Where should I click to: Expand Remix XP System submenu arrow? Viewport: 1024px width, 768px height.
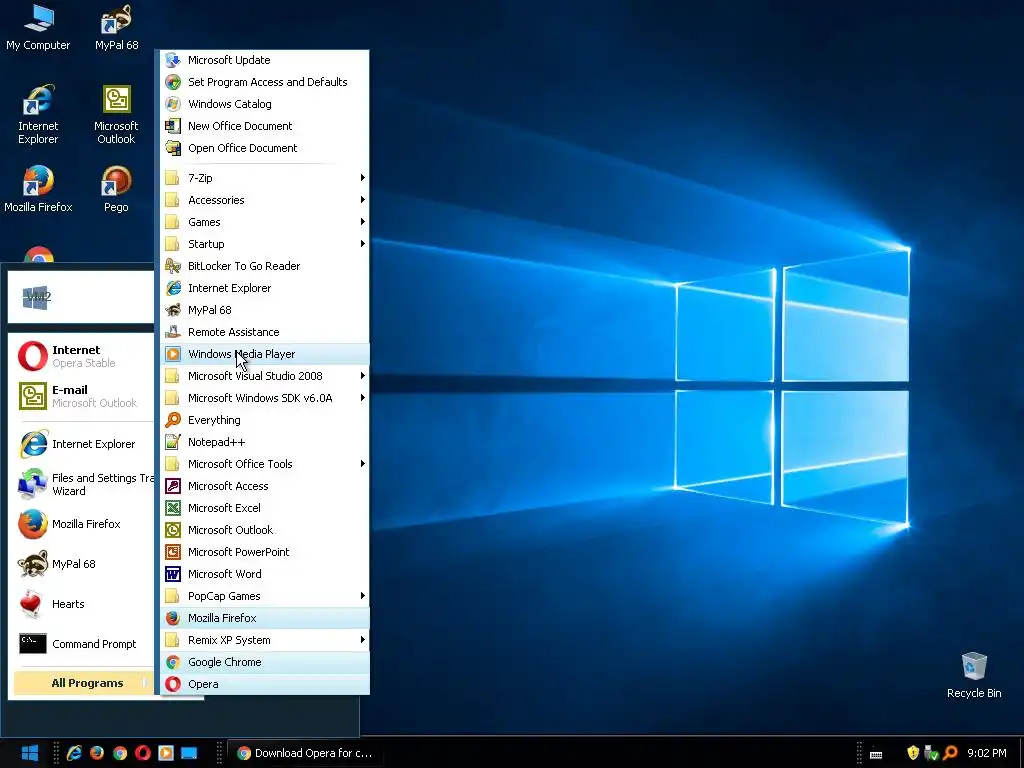click(x=362, y=640)
